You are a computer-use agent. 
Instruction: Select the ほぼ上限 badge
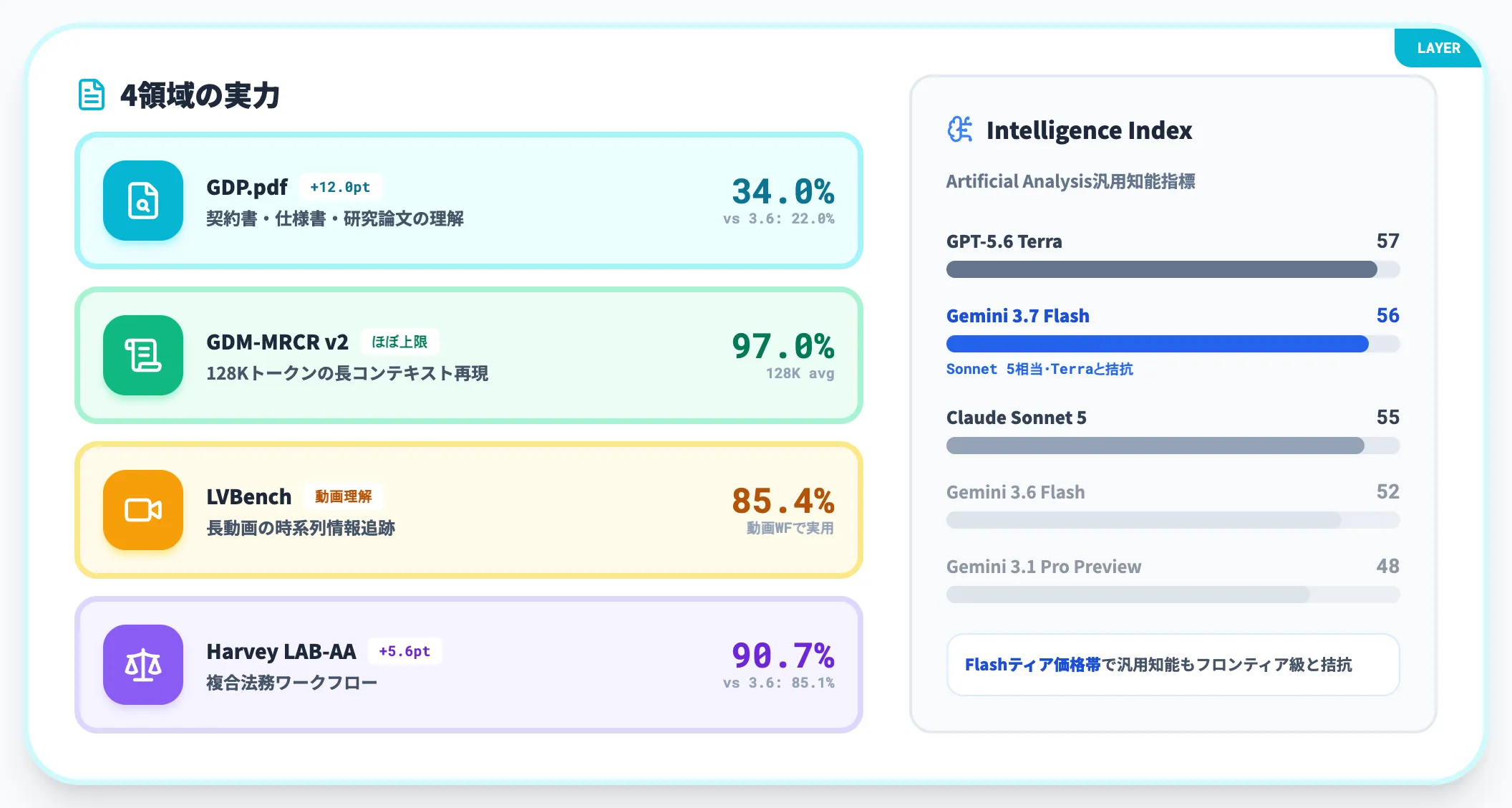(x=399, y=342)
